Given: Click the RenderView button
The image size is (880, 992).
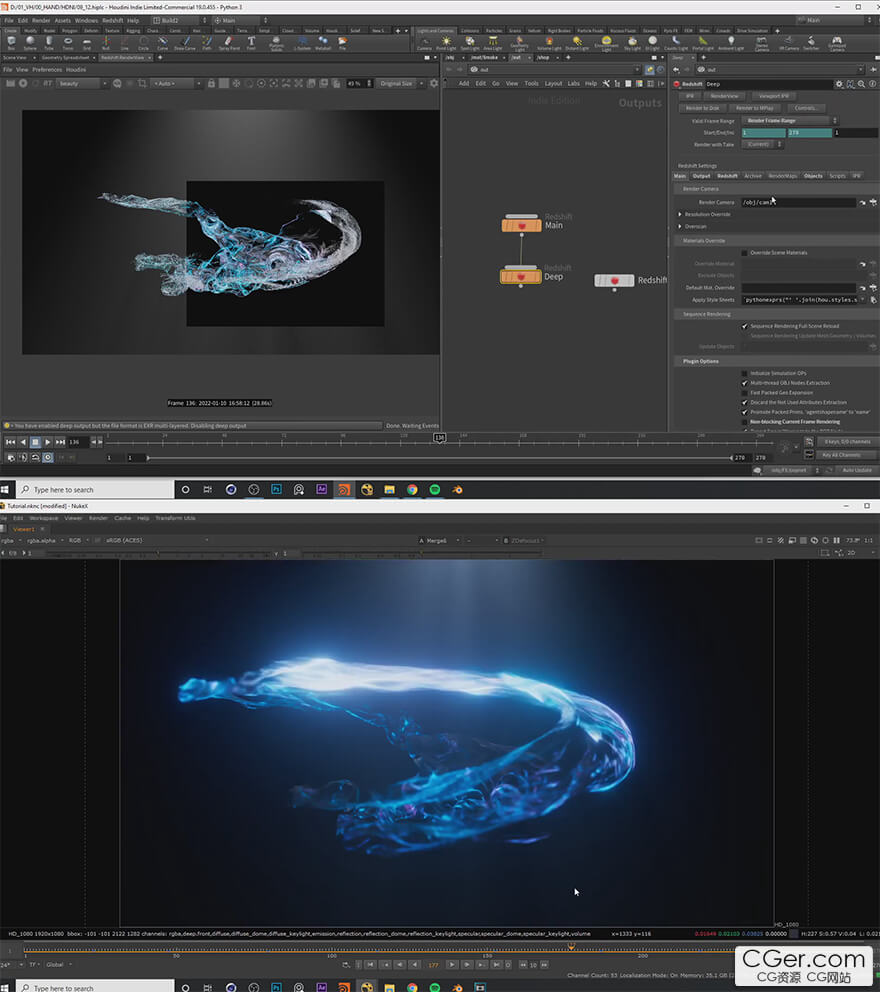Looking at the screenshot, I should [x=724, y=96].
